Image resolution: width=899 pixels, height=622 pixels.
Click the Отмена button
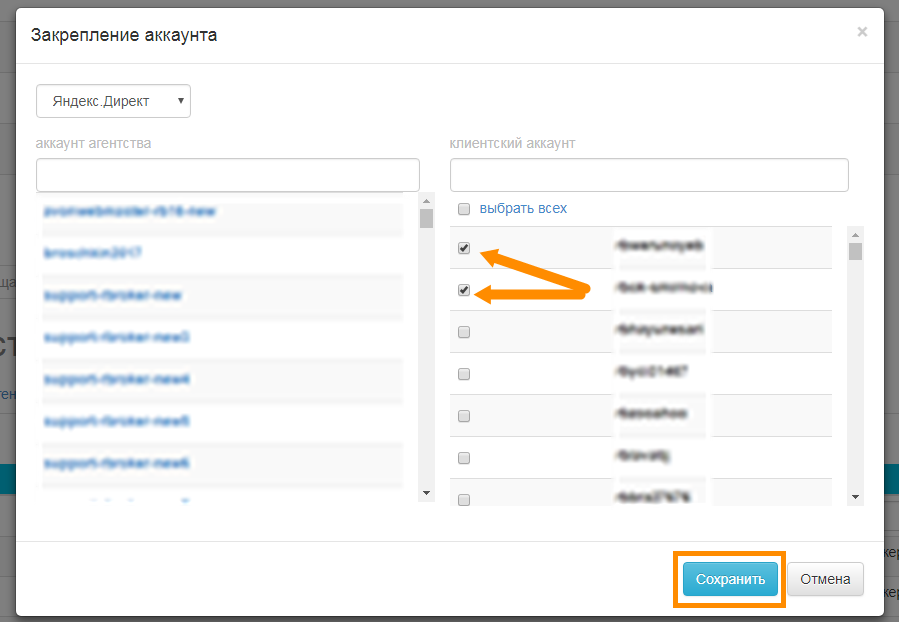pyautogui.click(x=825, y=579)
